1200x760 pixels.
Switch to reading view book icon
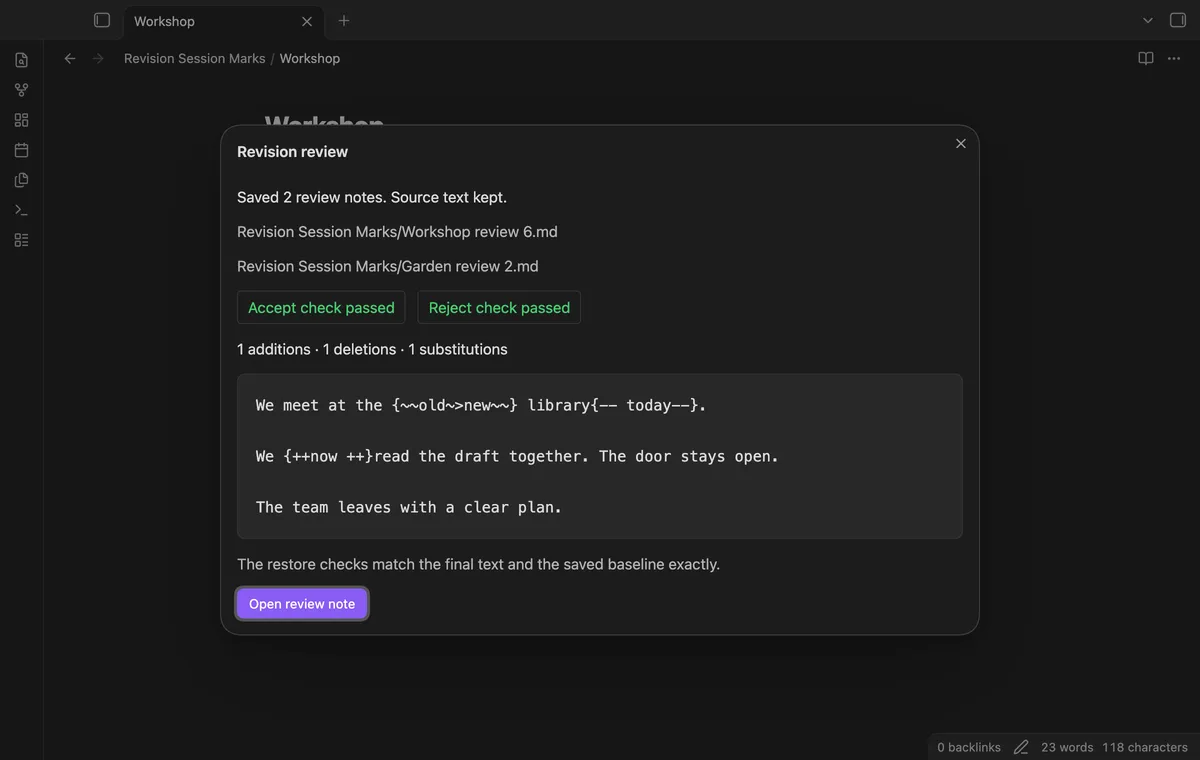1146,58
